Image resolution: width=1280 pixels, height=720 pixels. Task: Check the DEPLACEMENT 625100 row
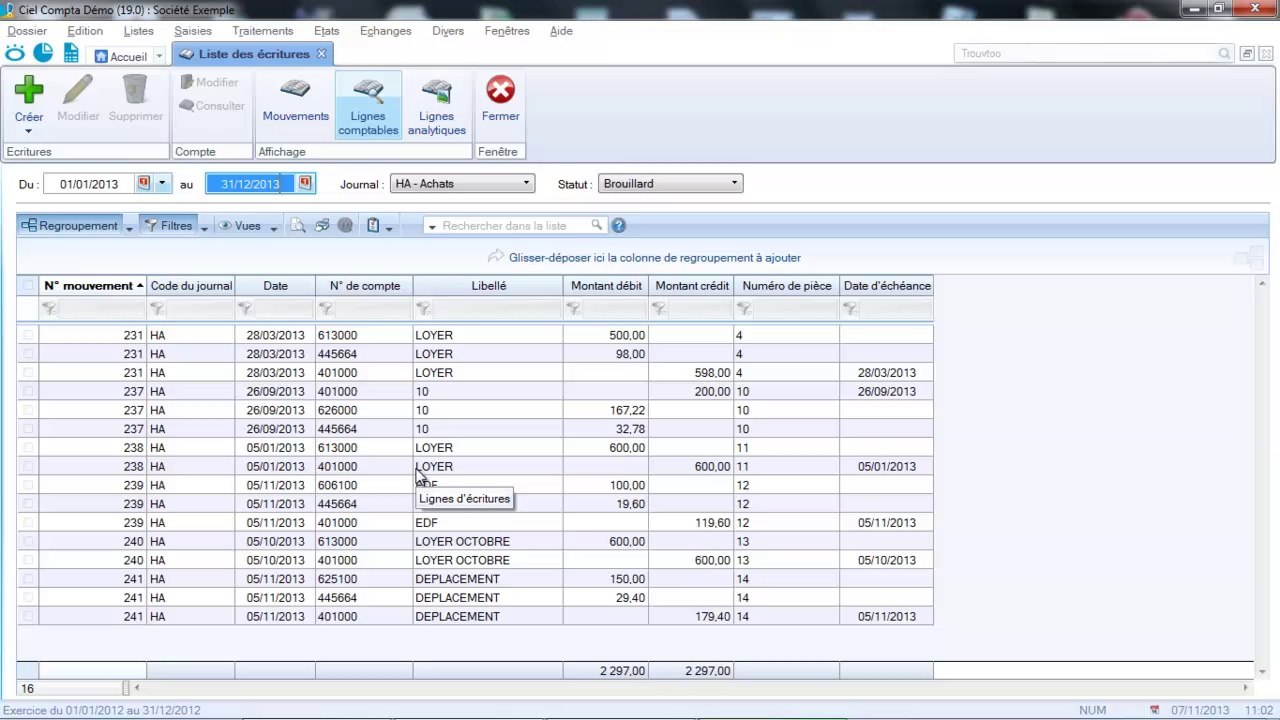[x=28, y=579]
